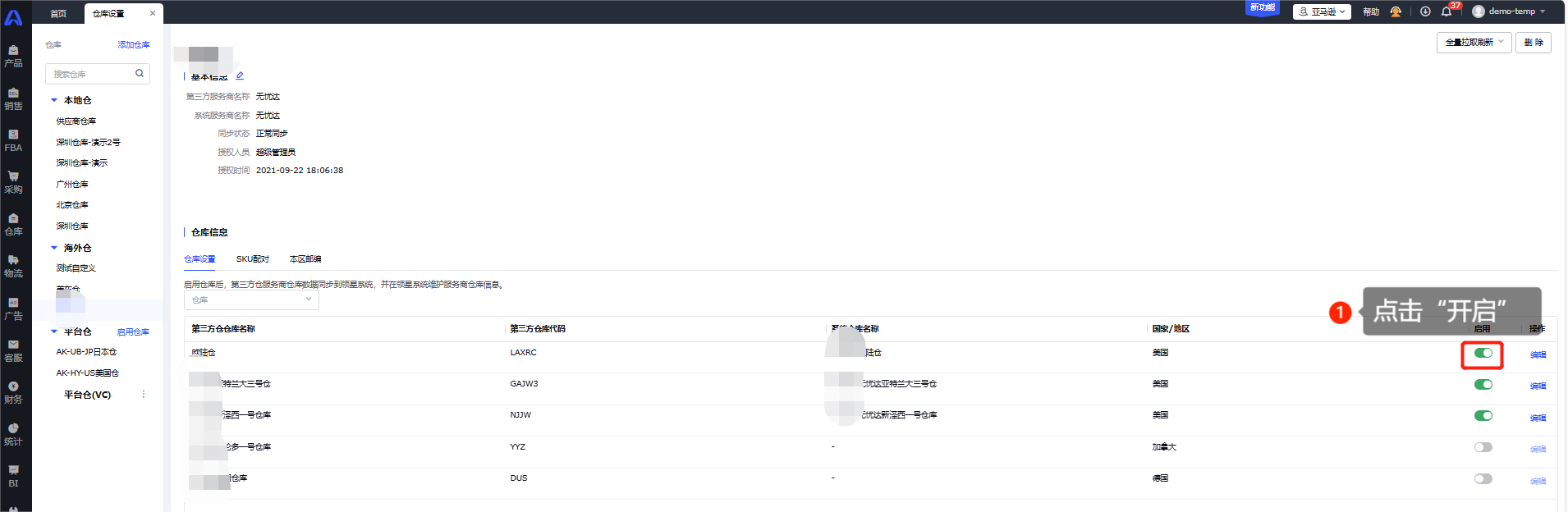Switch to the SKU配对 tab

pyautogui.click(x=253, y=259)
